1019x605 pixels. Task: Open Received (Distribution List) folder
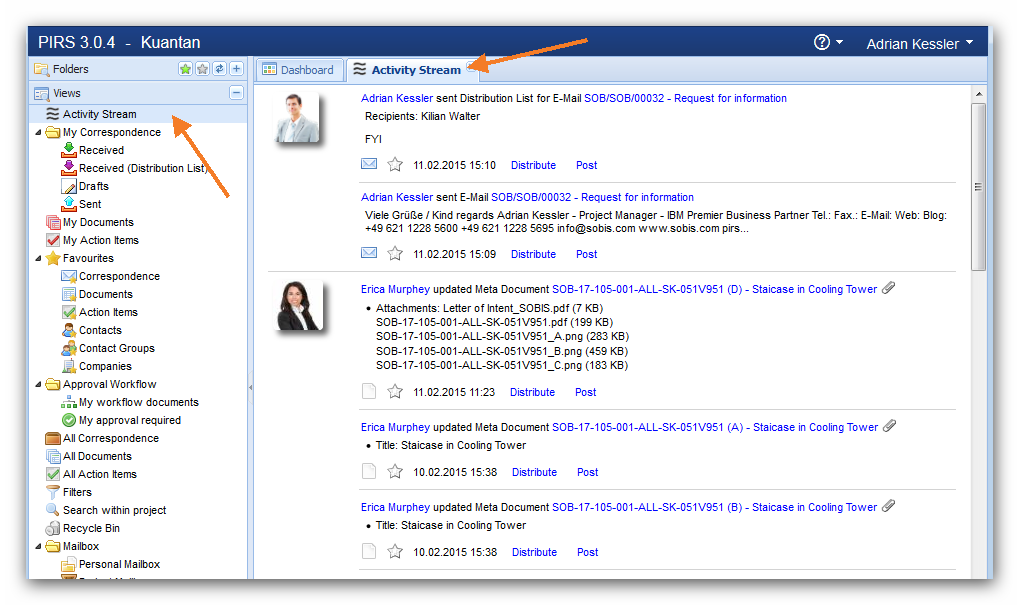click(x=141, y=168)
